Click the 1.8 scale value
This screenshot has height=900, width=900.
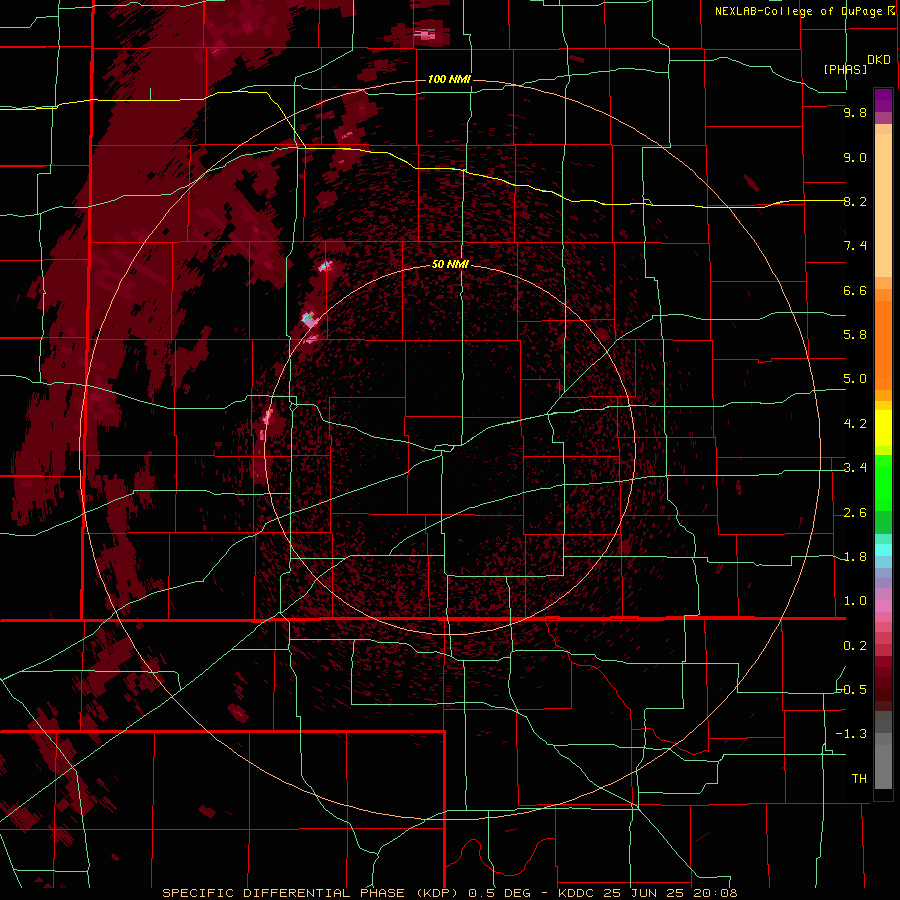[x=855, y=557]
